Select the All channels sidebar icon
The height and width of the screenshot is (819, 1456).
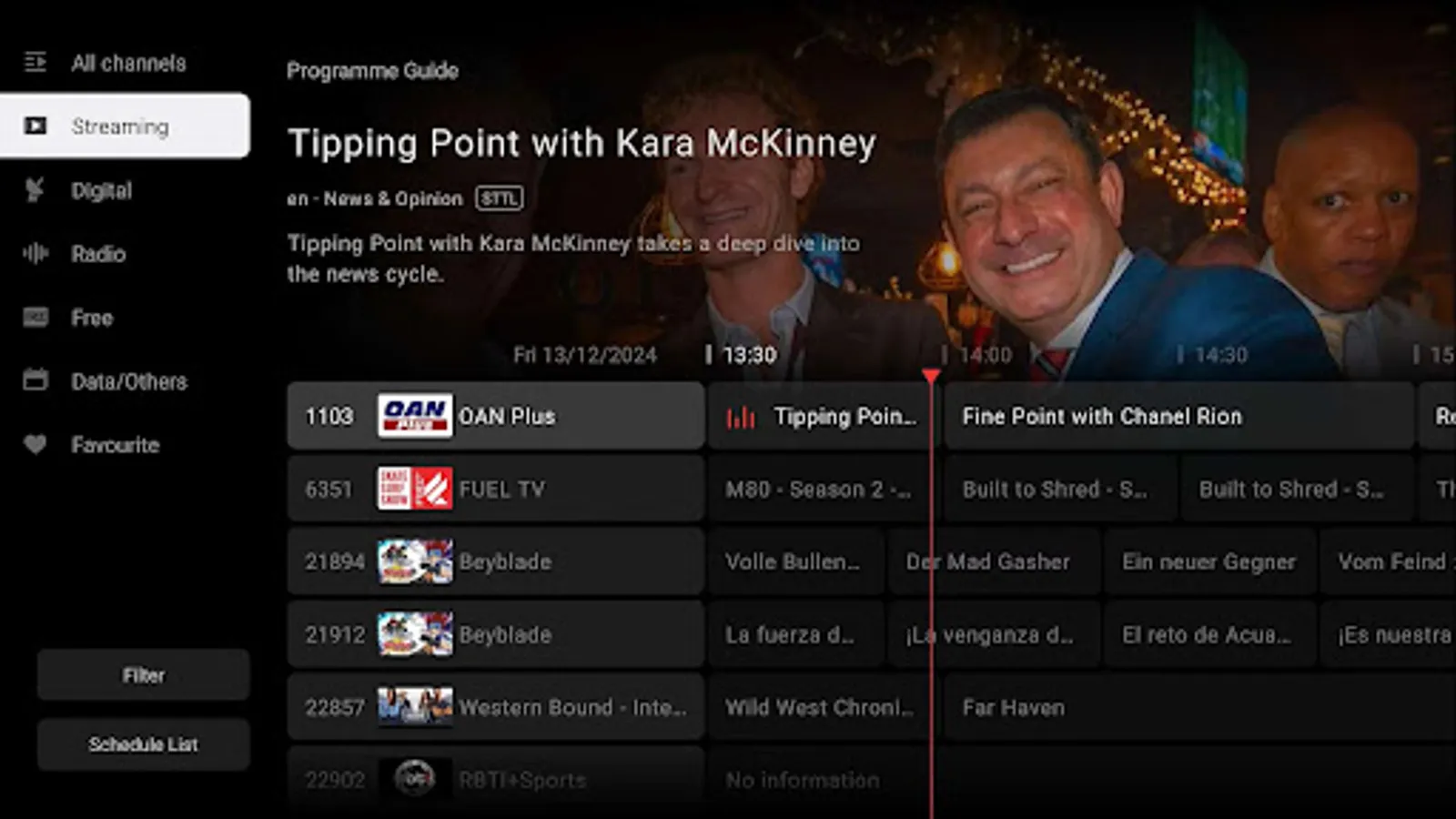(x=36, y=63)
